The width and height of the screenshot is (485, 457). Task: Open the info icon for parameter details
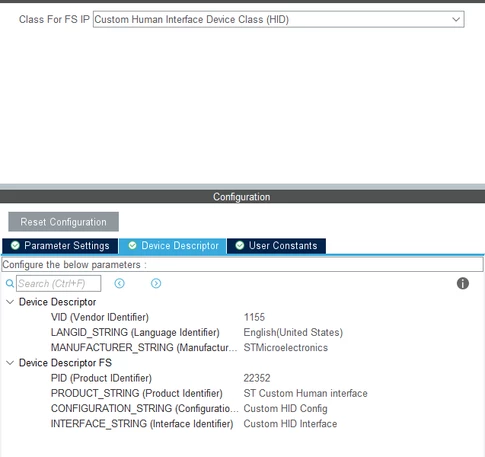pyautogui.click(x=463, y=283)
